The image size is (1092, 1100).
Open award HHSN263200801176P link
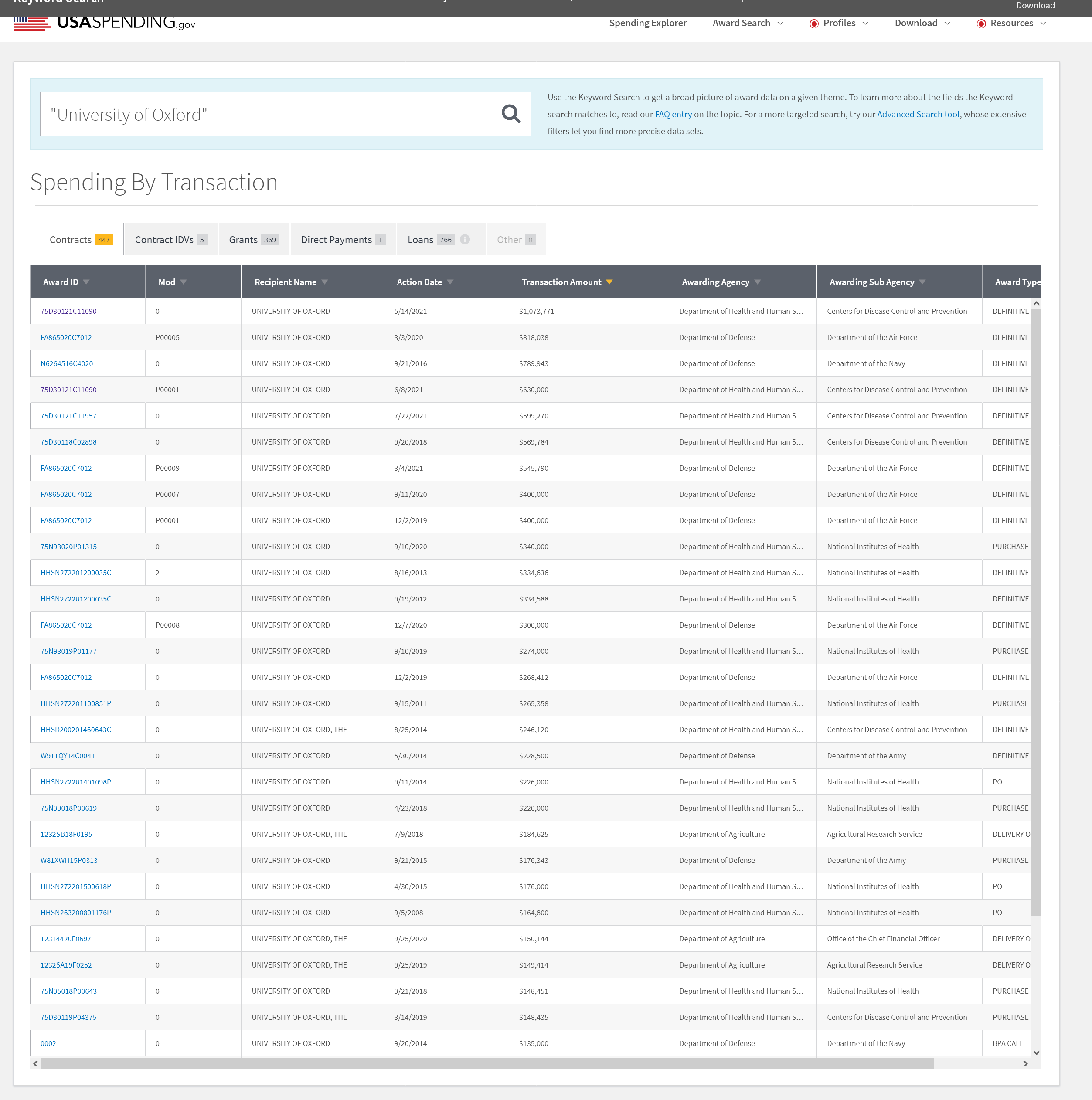pos(76,913)
